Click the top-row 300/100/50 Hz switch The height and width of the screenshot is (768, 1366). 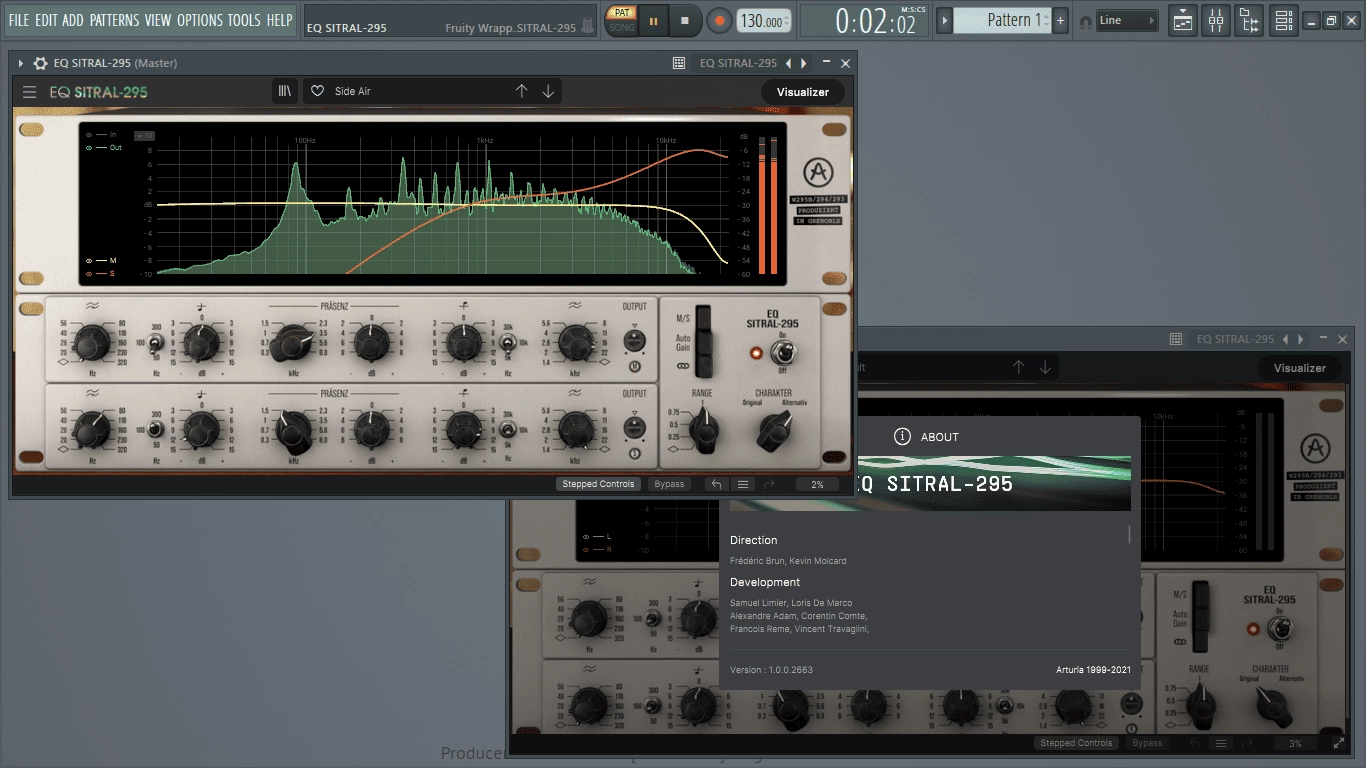tap(156, 343)
